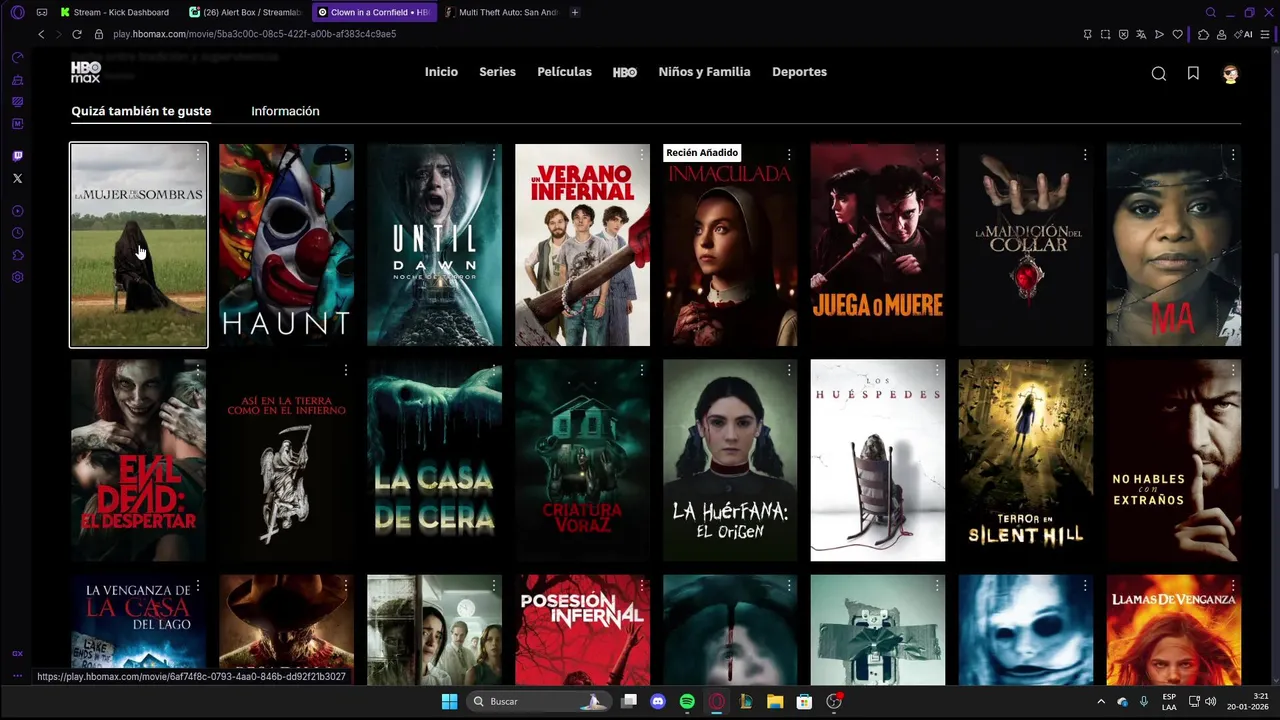1280x720 pixels.
Task: Open the Easy Setup sliders icon
Action: coord(1266,34)
